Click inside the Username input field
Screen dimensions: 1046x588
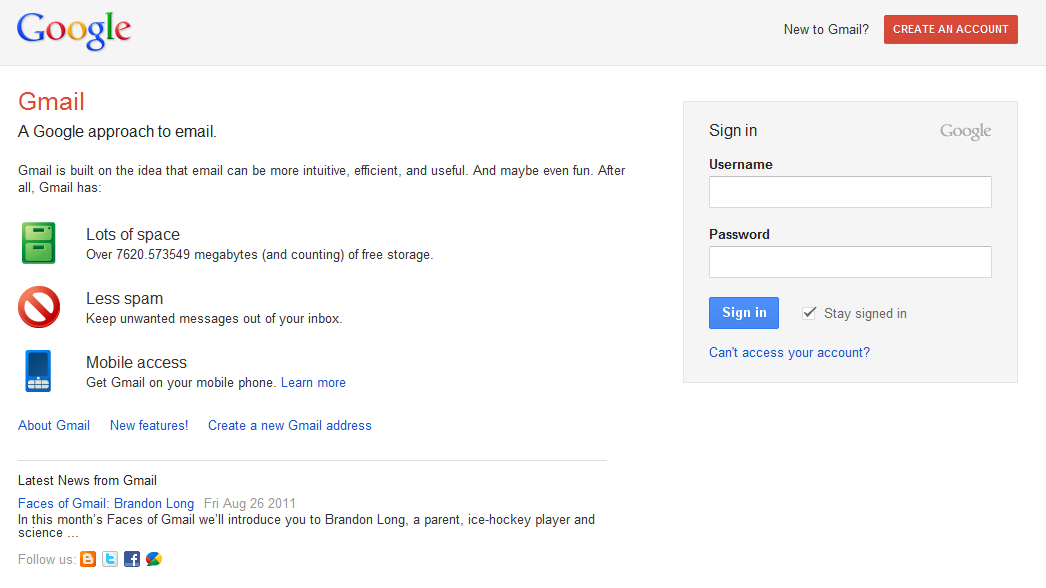[x=849, y=191]
